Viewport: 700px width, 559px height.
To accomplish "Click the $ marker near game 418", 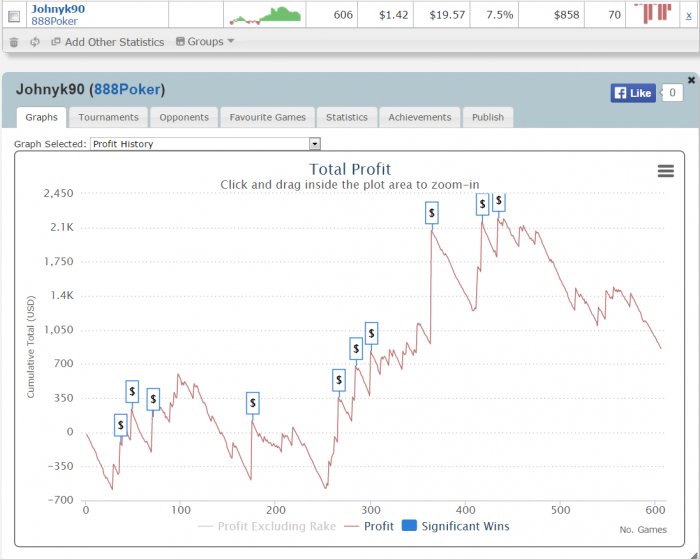I will (482, 204).
